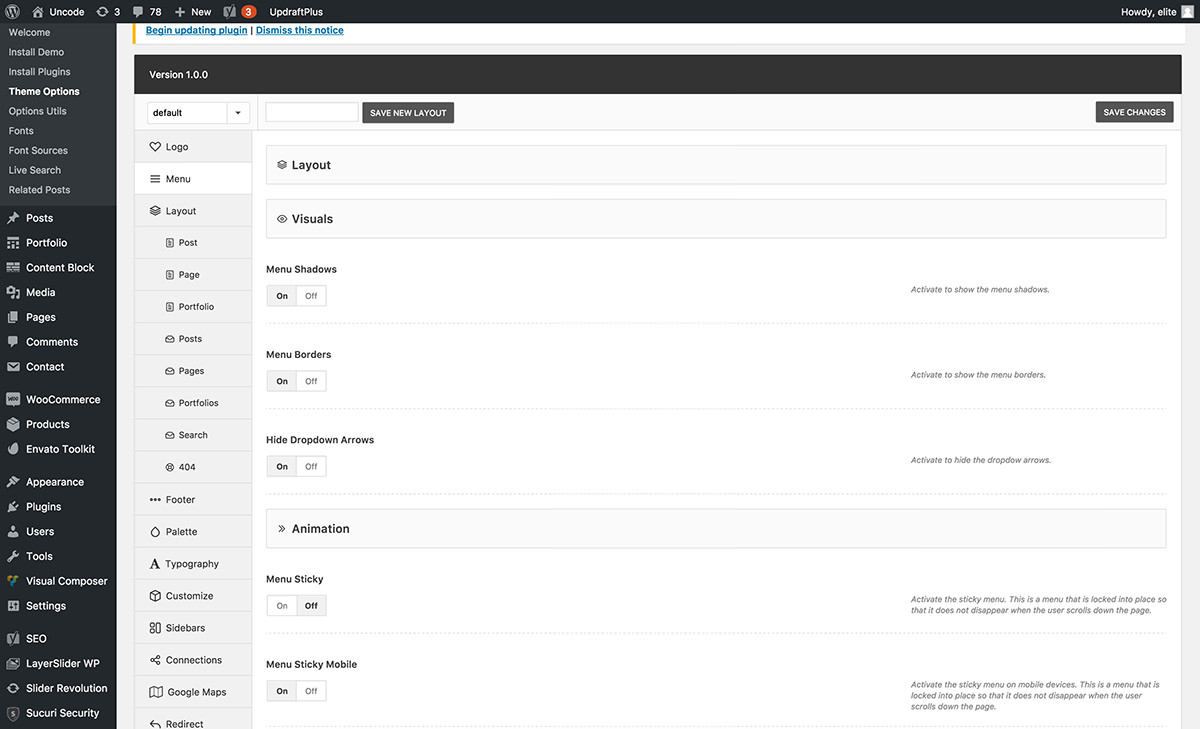
Task: Open Visual Composer from the sidebar
Action: 63,580
